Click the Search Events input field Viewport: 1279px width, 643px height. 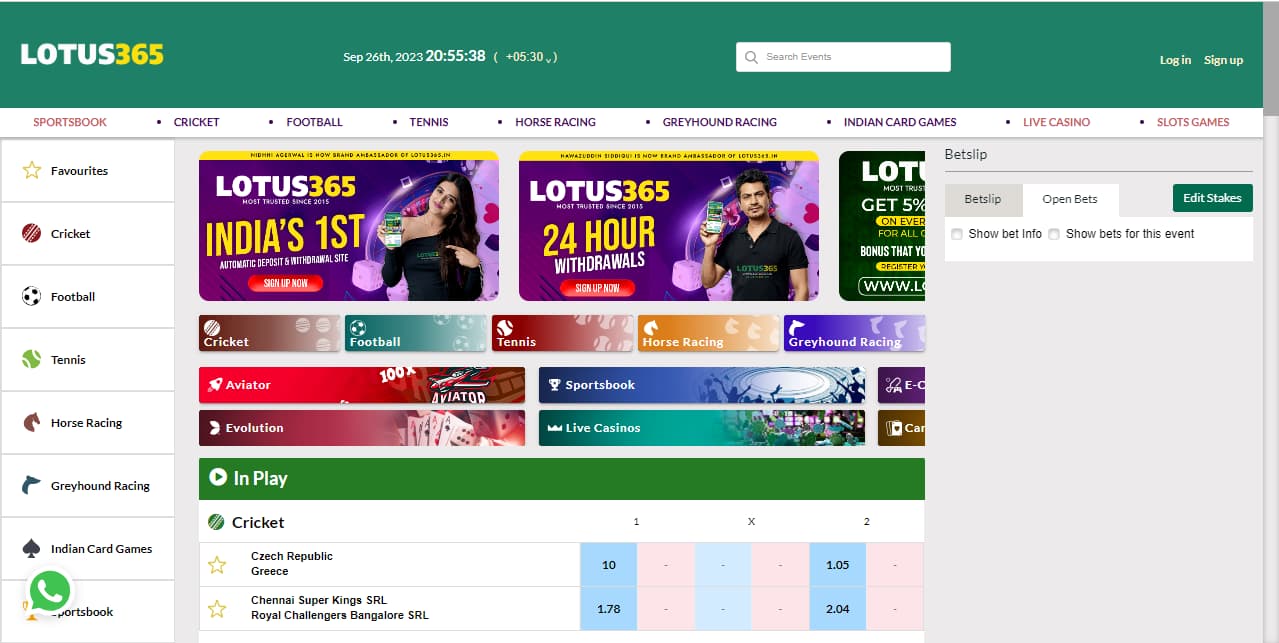click(x=842, y=57)
